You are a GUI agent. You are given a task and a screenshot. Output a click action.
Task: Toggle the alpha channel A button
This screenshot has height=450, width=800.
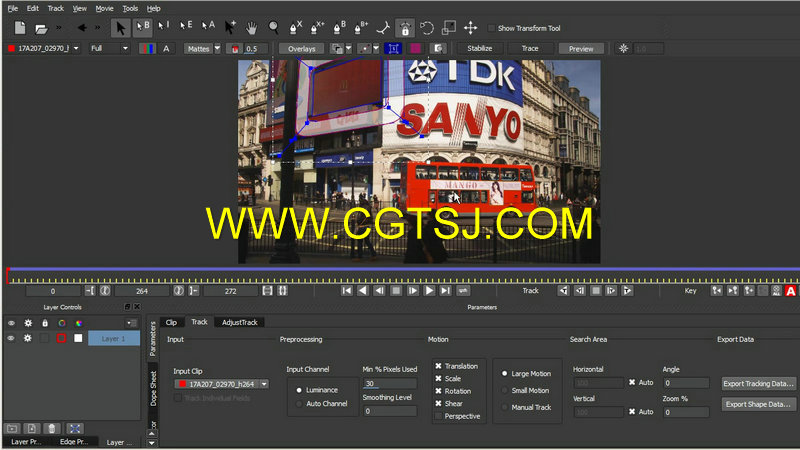click(x=166, y=48)
